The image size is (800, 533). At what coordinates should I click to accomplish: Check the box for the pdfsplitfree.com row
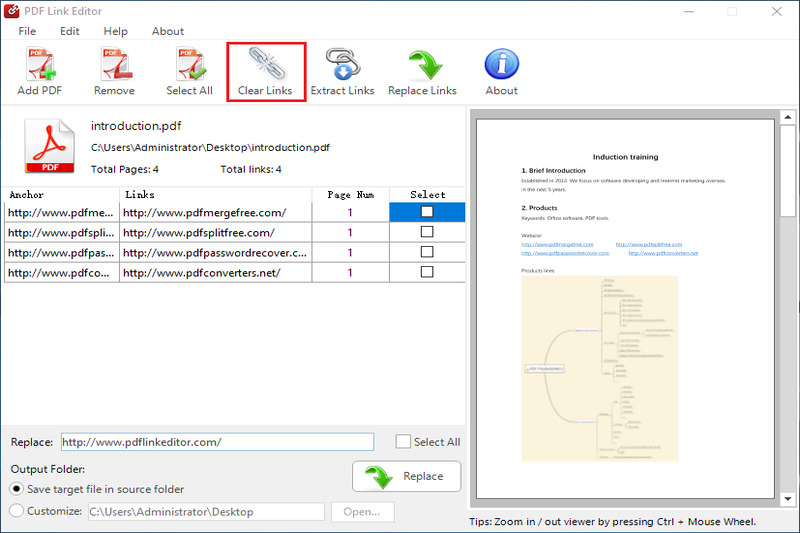point(427,232)
